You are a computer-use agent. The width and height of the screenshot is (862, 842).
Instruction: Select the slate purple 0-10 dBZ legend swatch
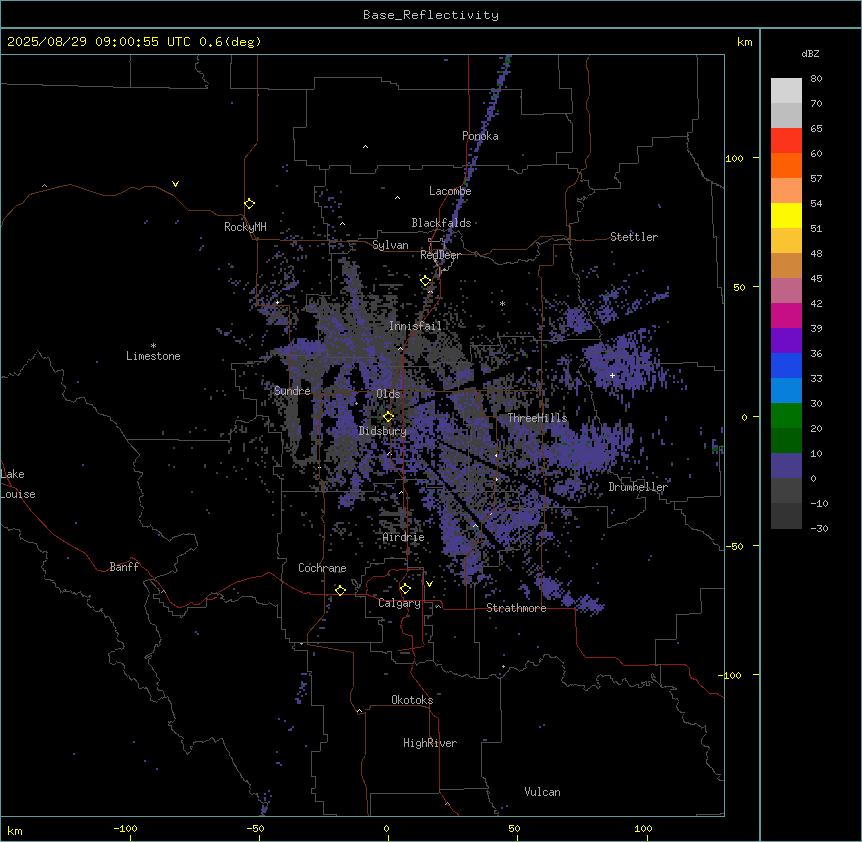[x=786, y=466]
